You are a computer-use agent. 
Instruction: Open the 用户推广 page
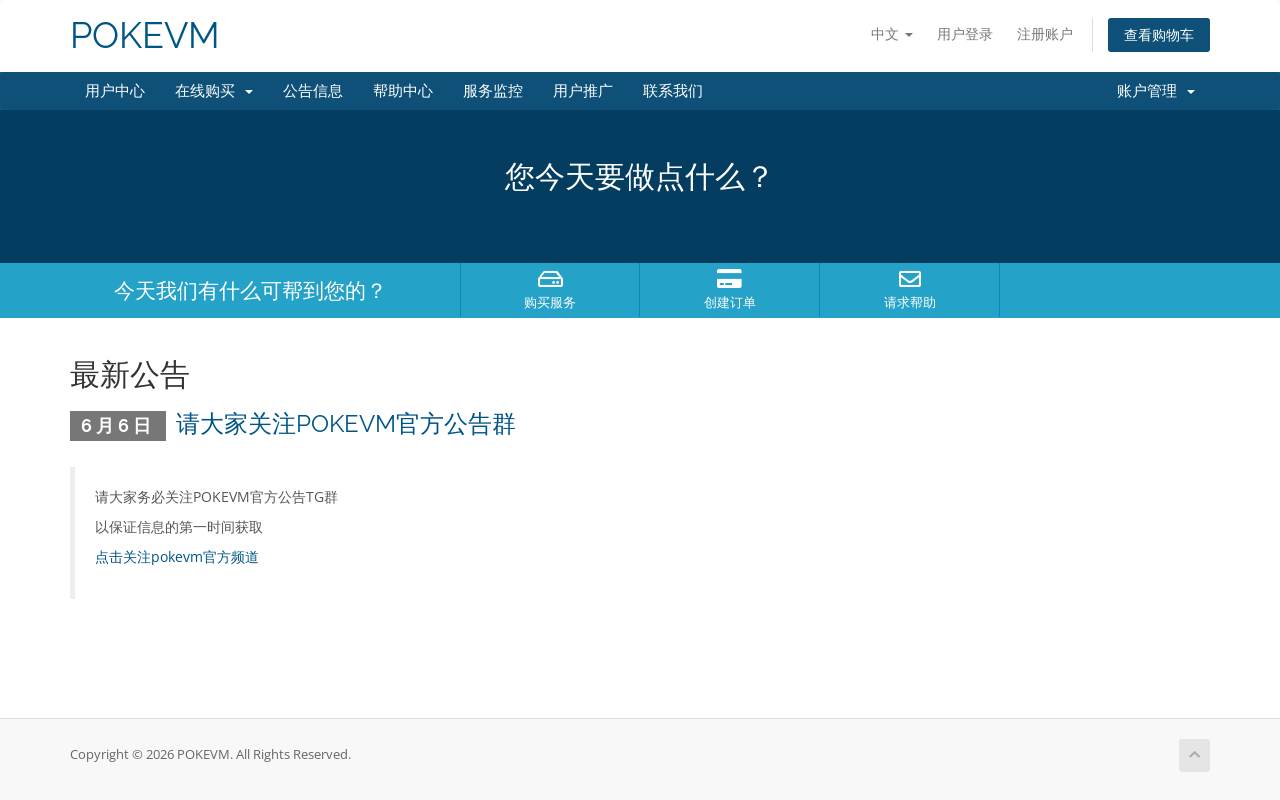pos(583,91)
